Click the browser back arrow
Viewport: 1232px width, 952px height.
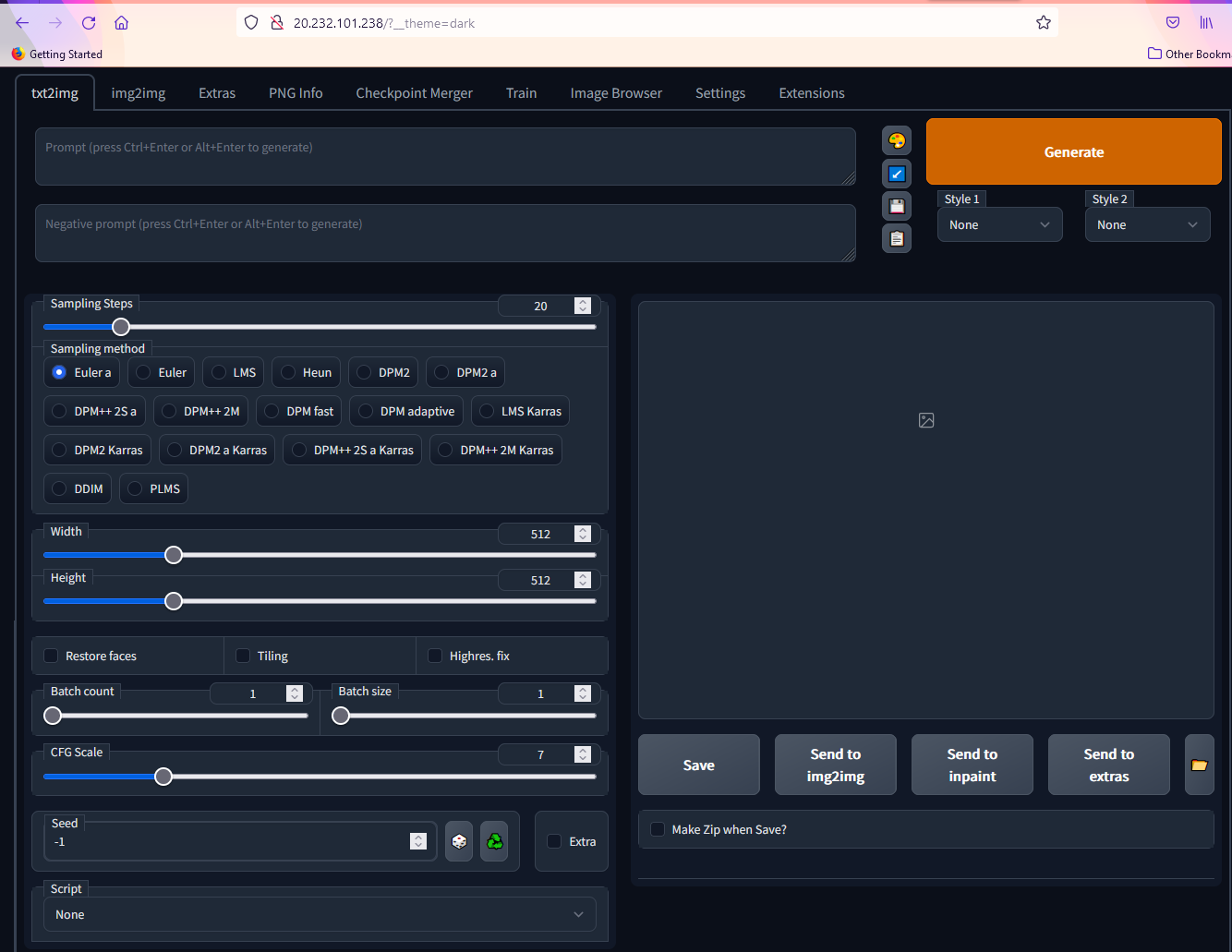click(x=22, y=23)
